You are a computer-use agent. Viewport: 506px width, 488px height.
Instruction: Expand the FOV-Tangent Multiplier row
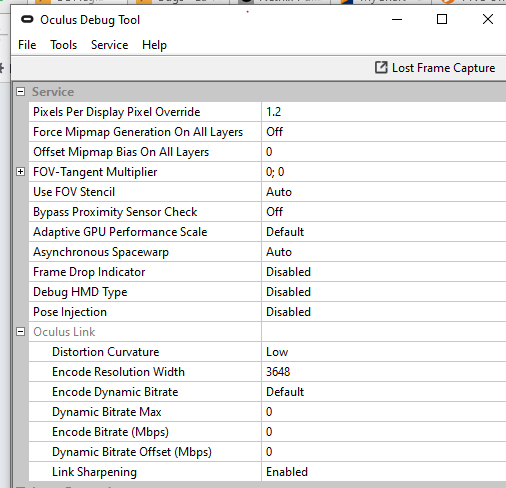(x=21, y=172)
